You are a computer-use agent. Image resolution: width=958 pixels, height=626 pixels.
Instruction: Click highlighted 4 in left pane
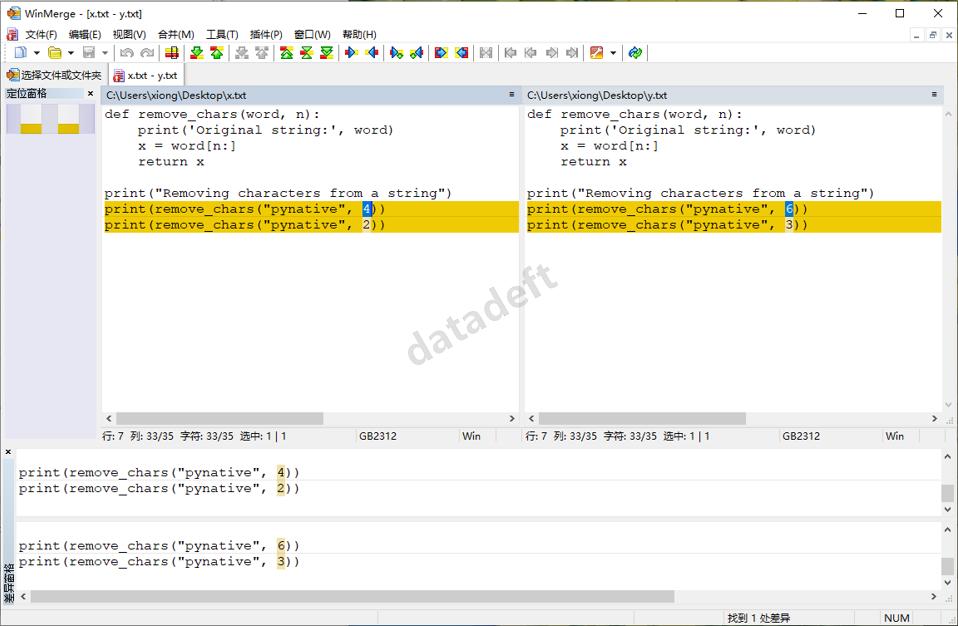(367, 209)
